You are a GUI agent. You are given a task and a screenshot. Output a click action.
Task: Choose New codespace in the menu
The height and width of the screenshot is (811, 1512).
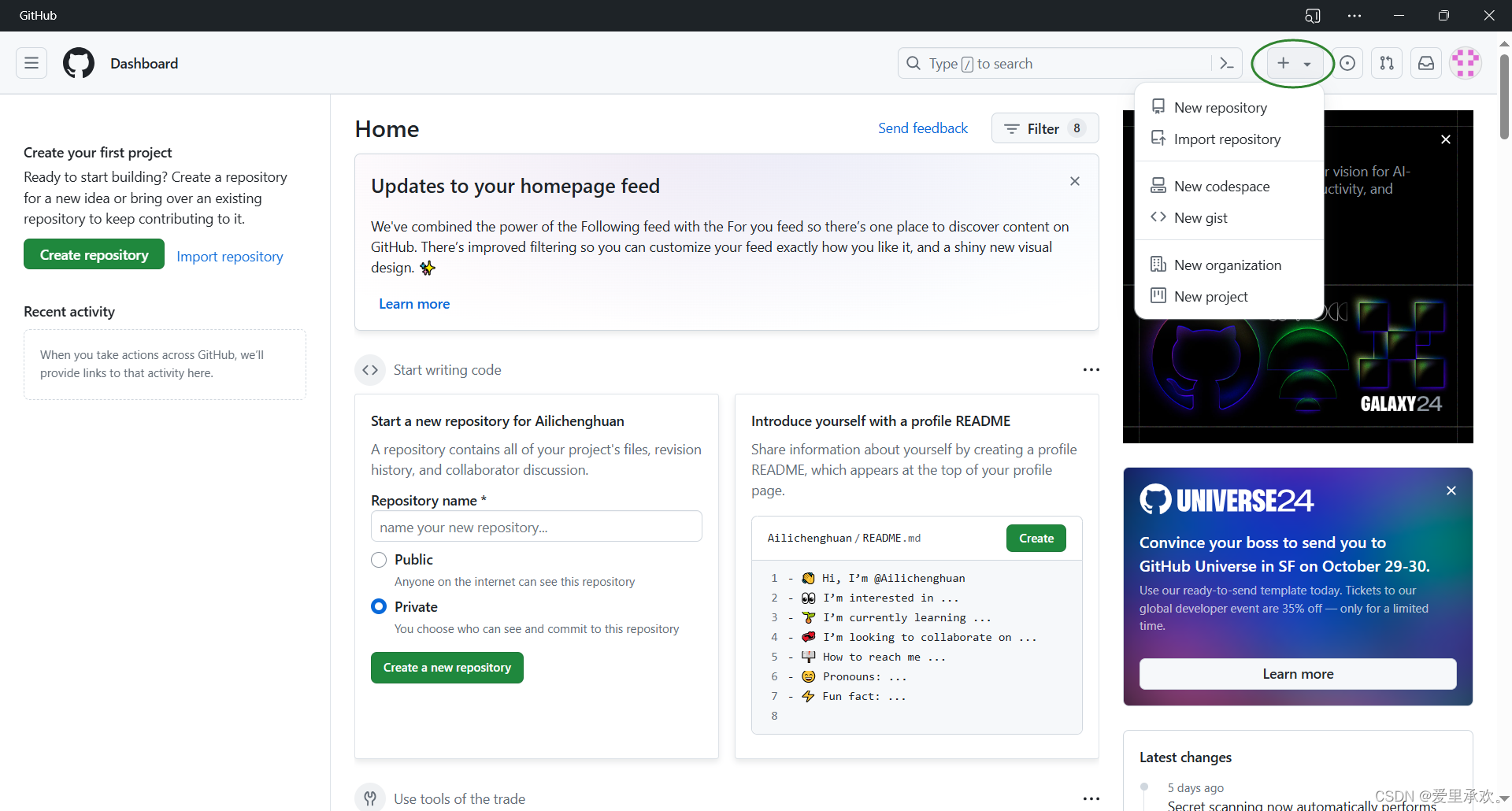click(1228, 187)
